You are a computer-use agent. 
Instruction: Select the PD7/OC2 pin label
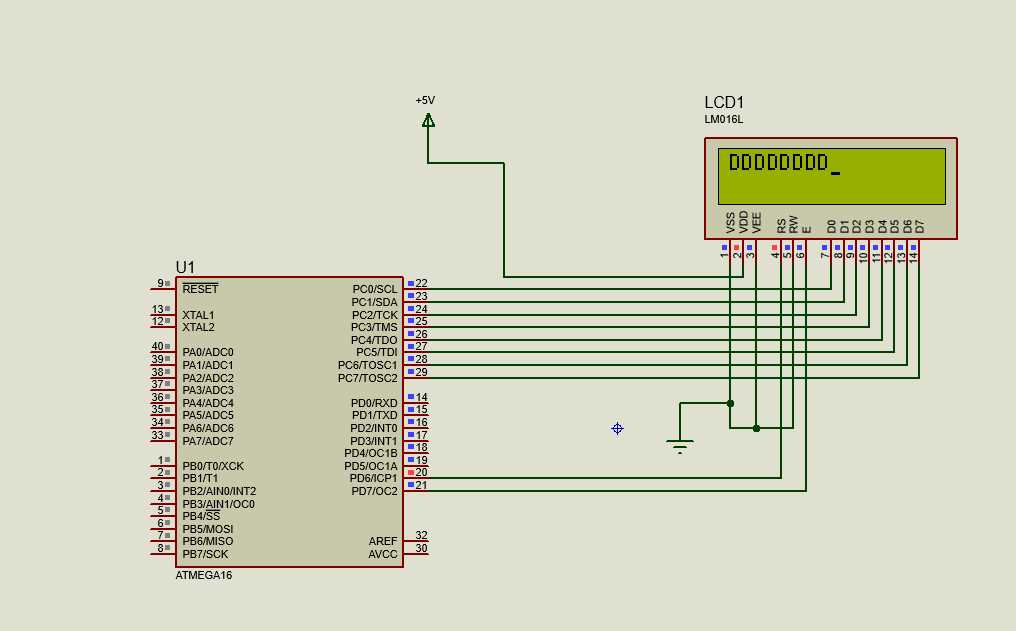tap(375, 491)
